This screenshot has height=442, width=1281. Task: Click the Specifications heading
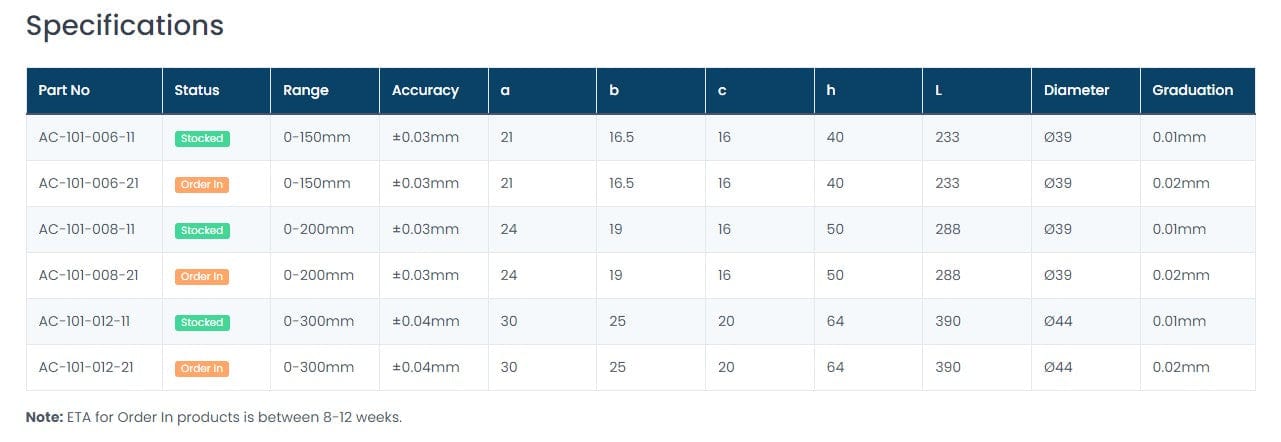pyautogui.click(x=125, y=25)
